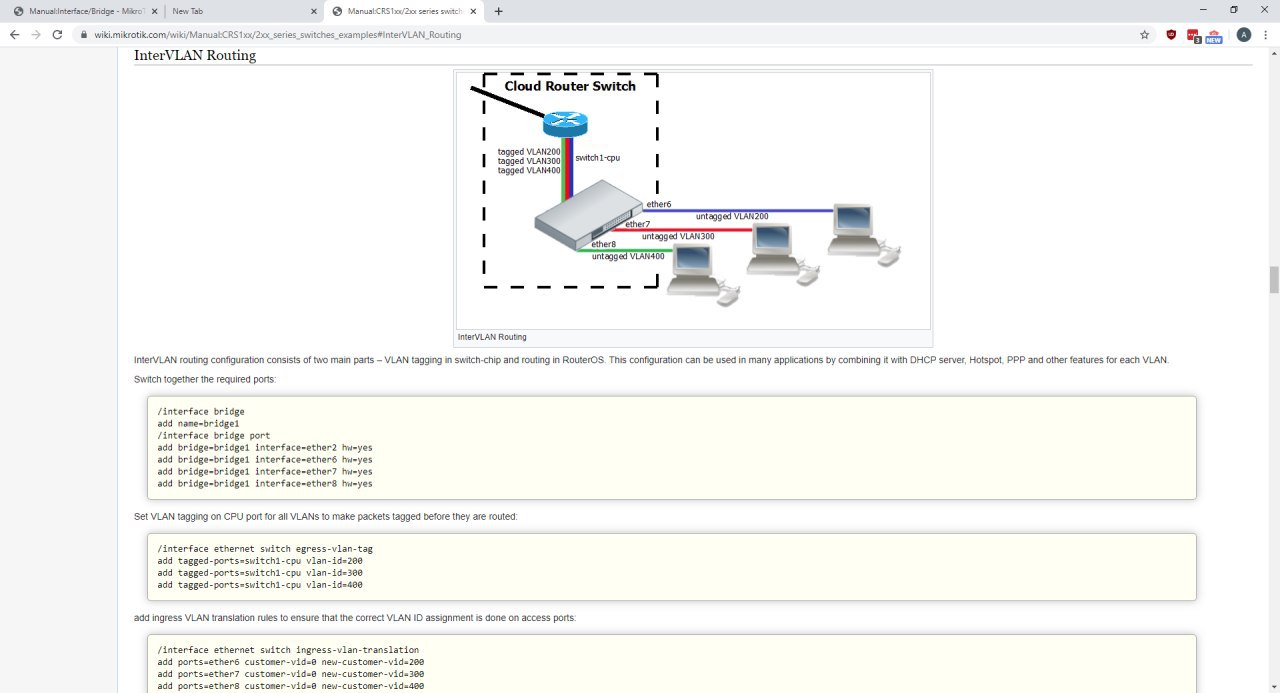Click the 'interface=ether6 hw=yes' code line

265,459
